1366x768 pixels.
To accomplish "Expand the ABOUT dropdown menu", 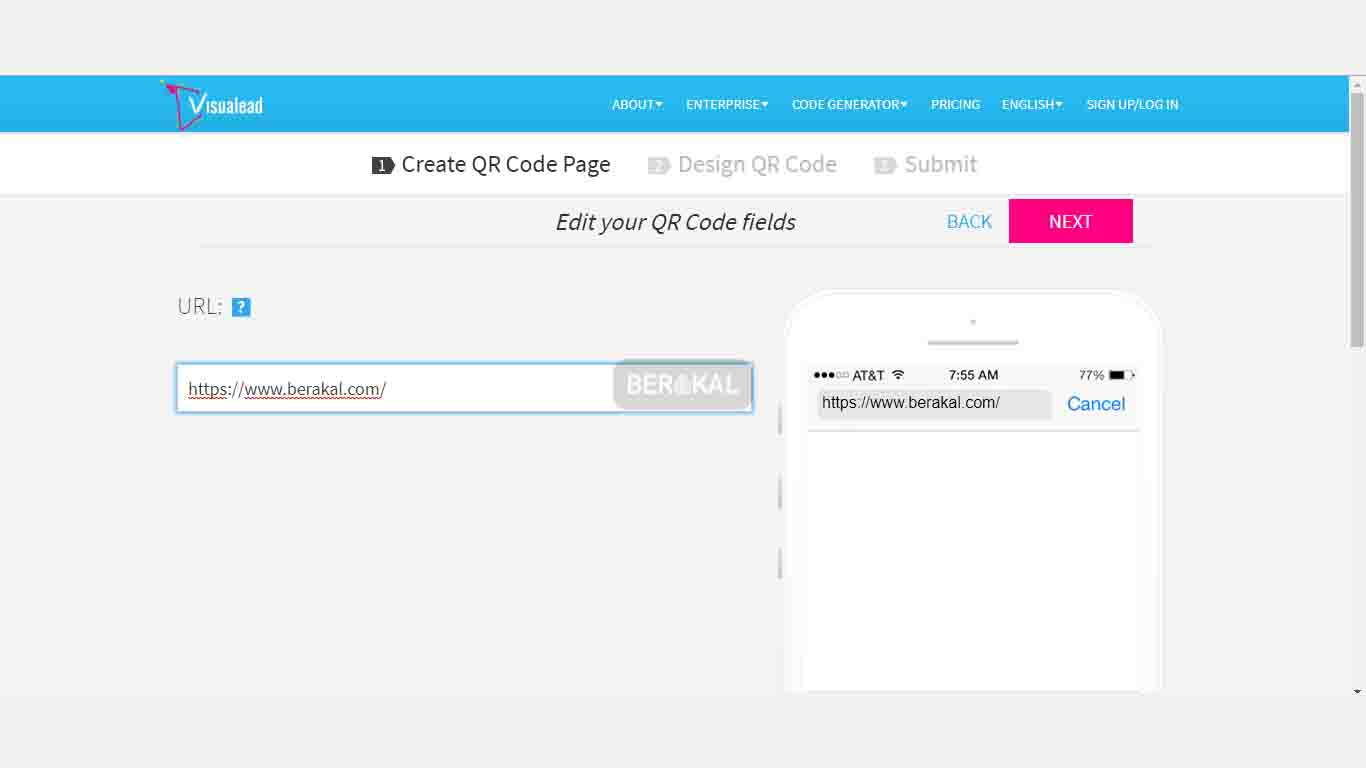I will [x=637, y=104].
